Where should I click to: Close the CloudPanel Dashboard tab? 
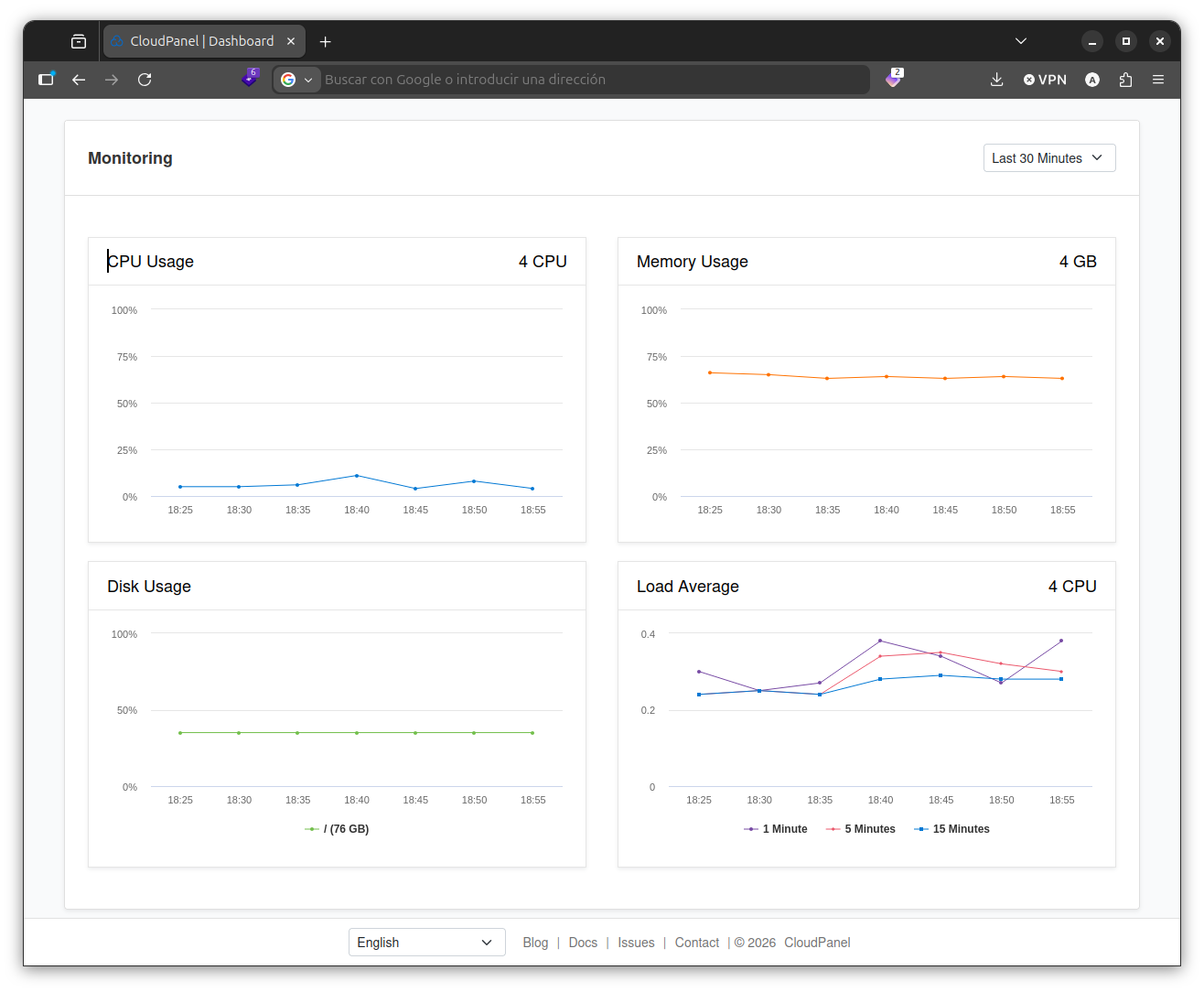point(291,41)
